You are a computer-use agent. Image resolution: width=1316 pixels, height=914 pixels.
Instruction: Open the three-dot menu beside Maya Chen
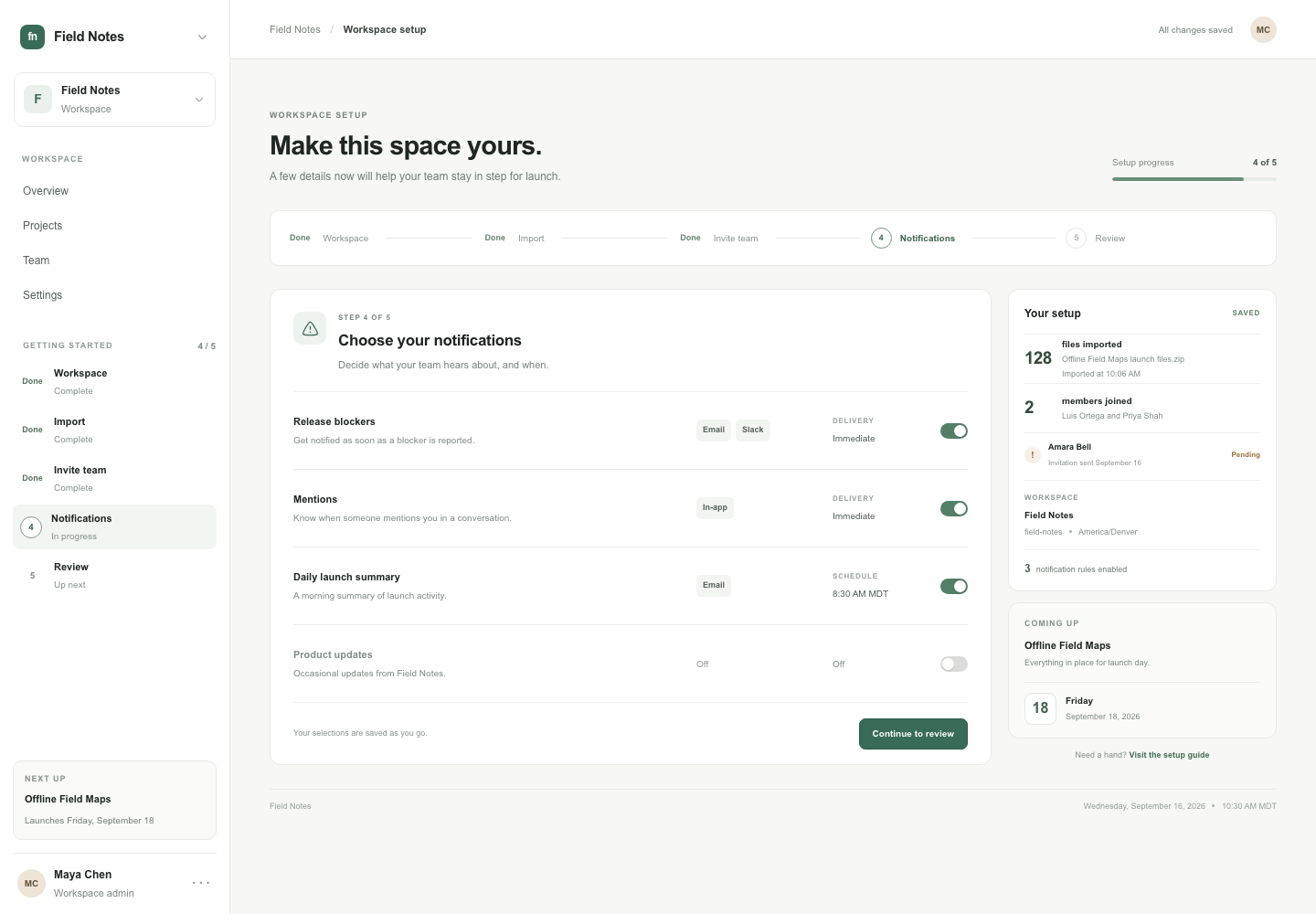[201, 883]
